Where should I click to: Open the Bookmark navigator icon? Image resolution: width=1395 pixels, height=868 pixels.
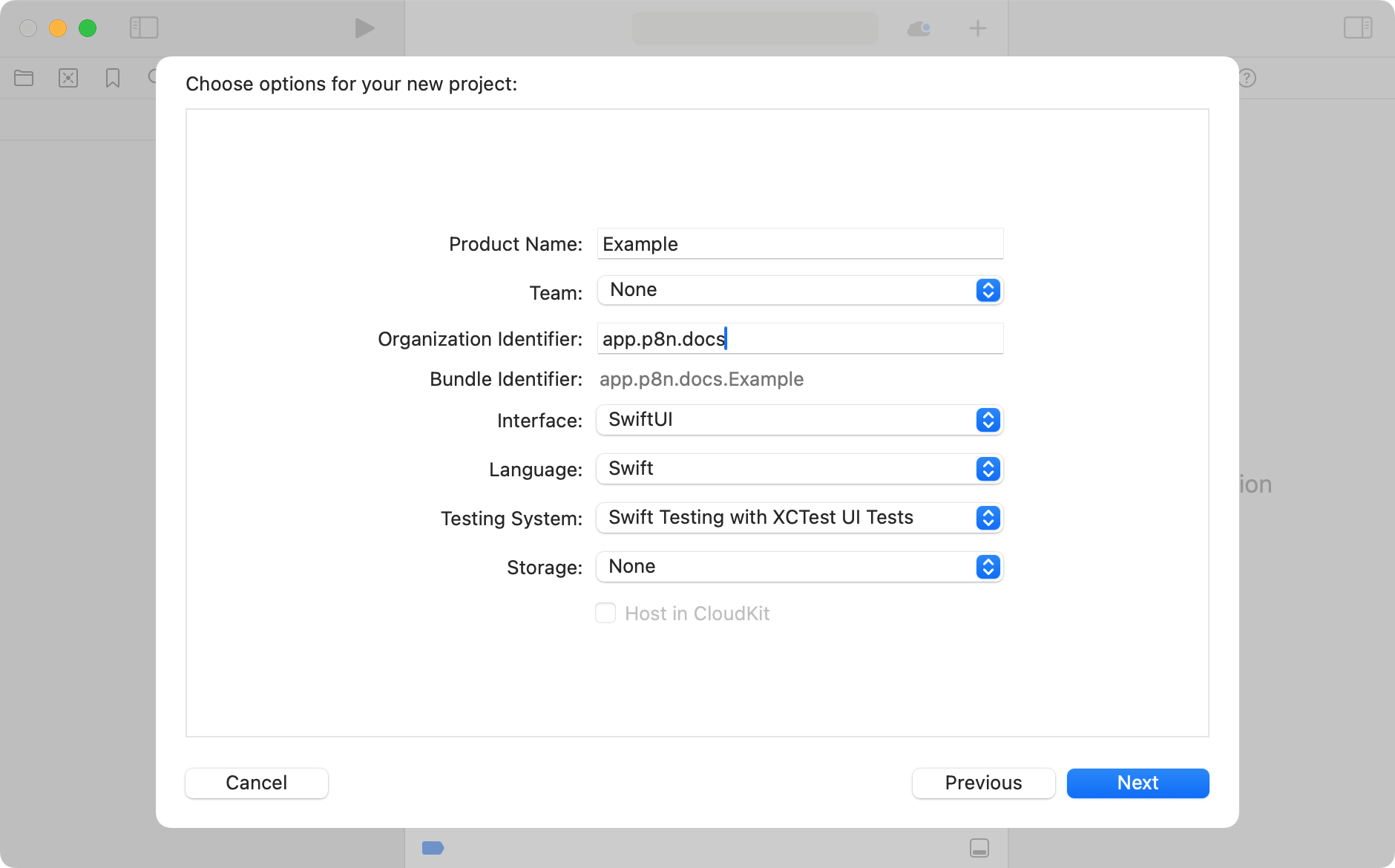113,78
